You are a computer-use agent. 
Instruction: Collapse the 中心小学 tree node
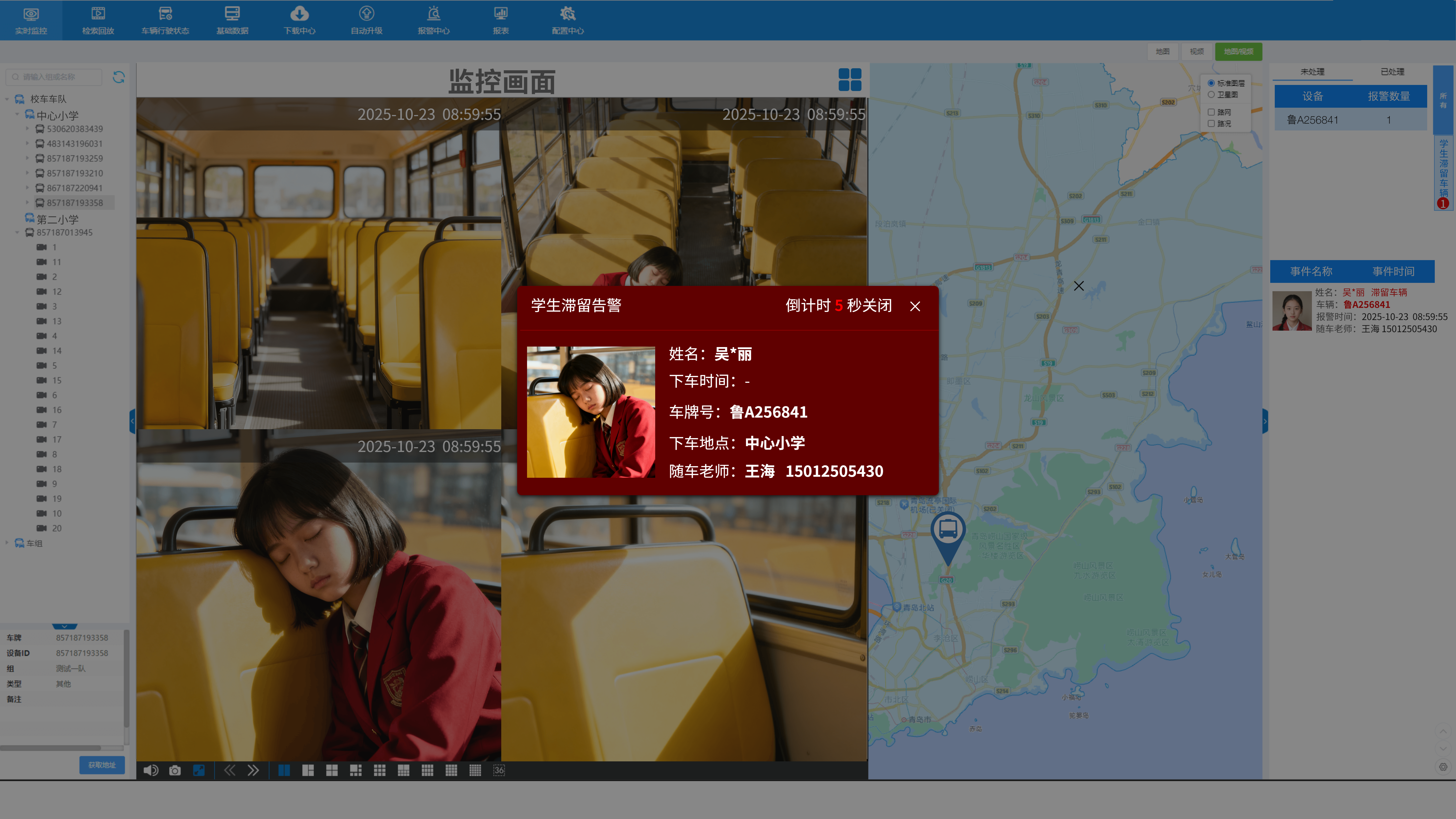pos(17,115)
